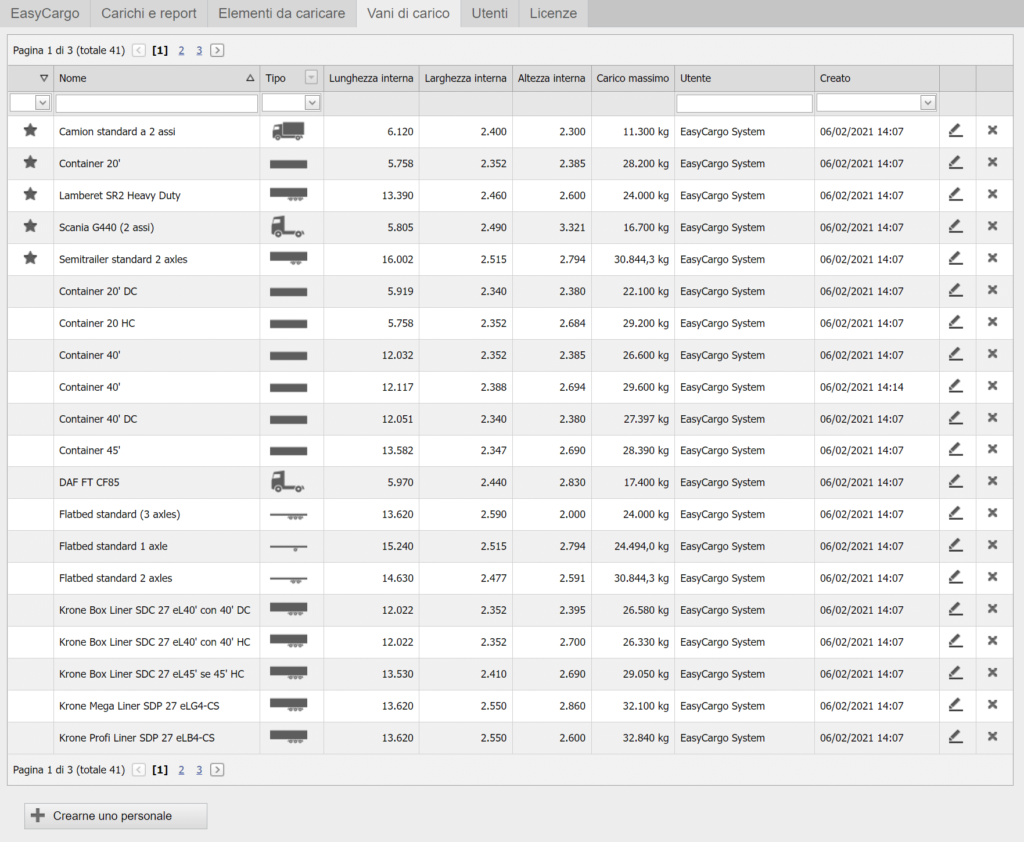Image resolution: width=1024 pixels, height=842 pixels.
Task: Click next page arrow in bottom pager
Action: pos(217,769)
